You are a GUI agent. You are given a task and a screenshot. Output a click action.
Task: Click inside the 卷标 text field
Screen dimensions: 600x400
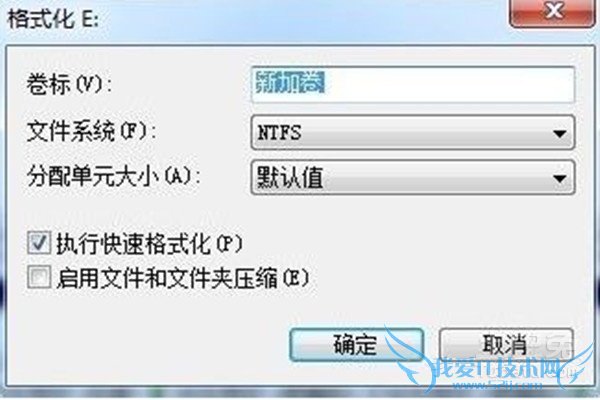[413, 85]
